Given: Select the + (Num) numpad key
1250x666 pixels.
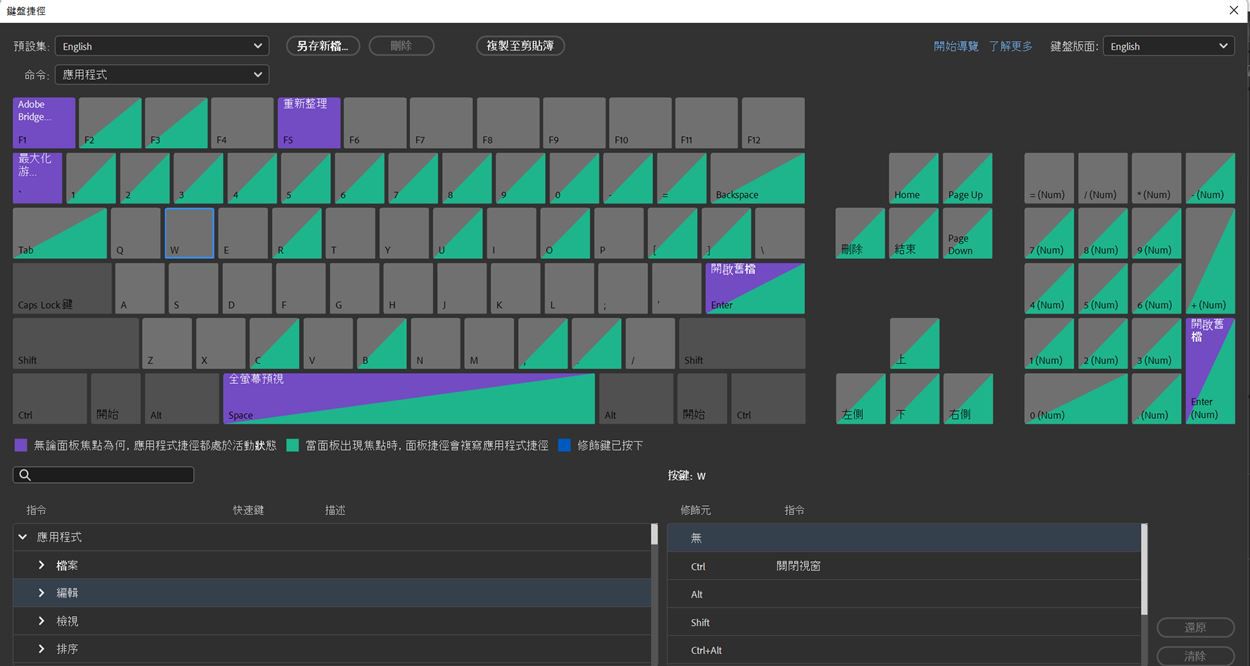Looking at the screenshot, I should tap(1210, 261).
